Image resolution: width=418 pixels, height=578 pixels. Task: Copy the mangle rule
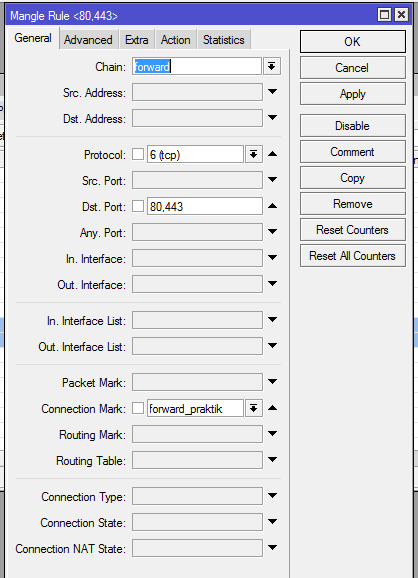353,178
